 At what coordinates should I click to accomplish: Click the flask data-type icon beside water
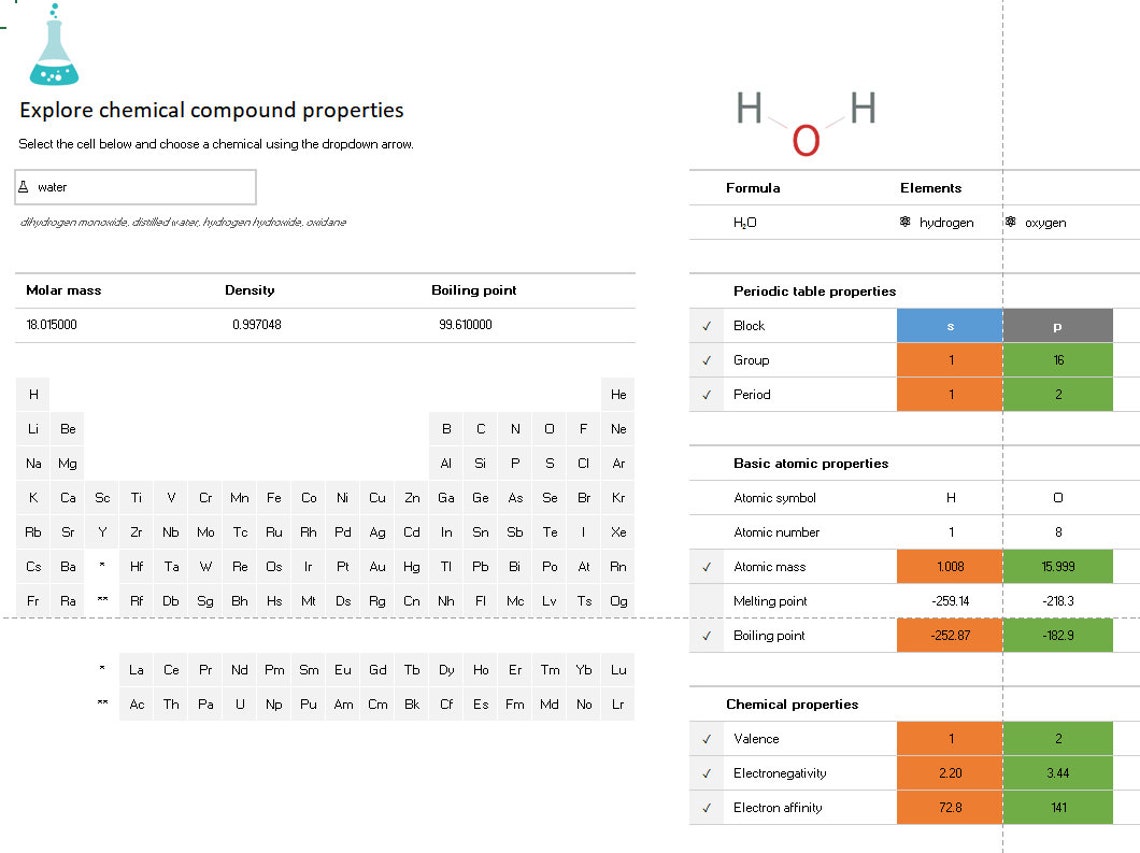[28, 187]
